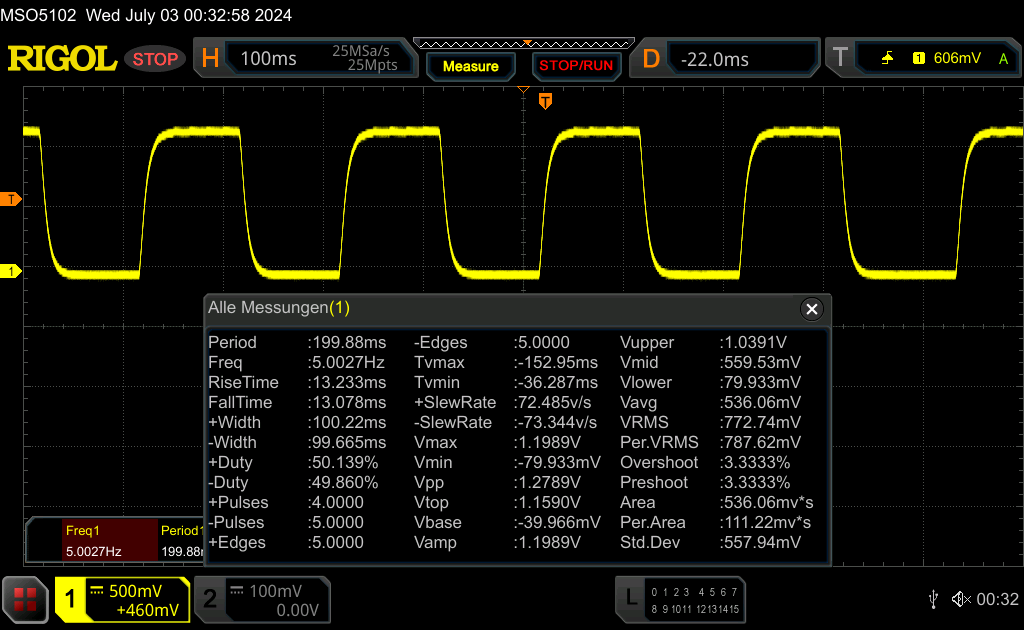Toggle the STOP/RUN button
Image resolution: width=1024 pixels, height=630 pixels.
tap(576, 66)
